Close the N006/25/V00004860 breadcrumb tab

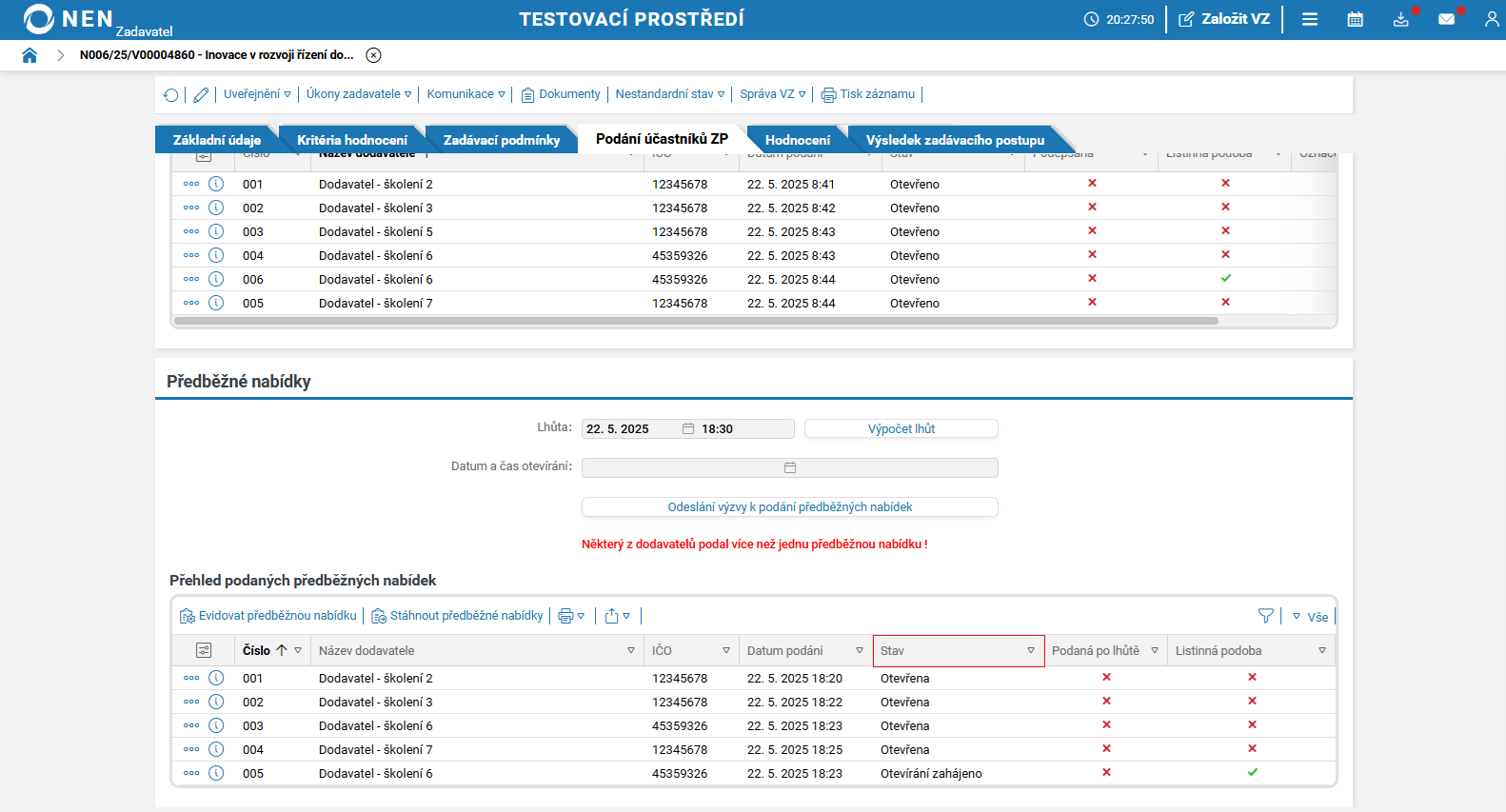[374, 55]
